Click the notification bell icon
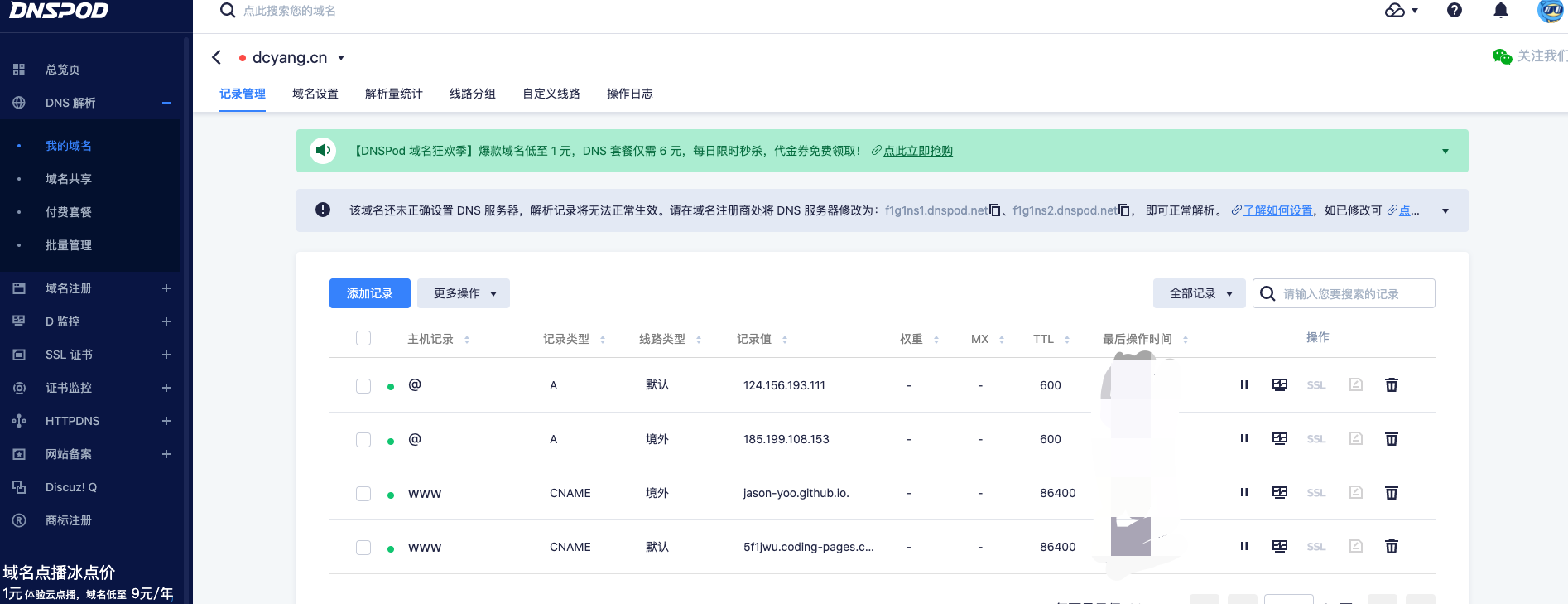This screenshot has height=604, width=1568. click(1500, 10)
